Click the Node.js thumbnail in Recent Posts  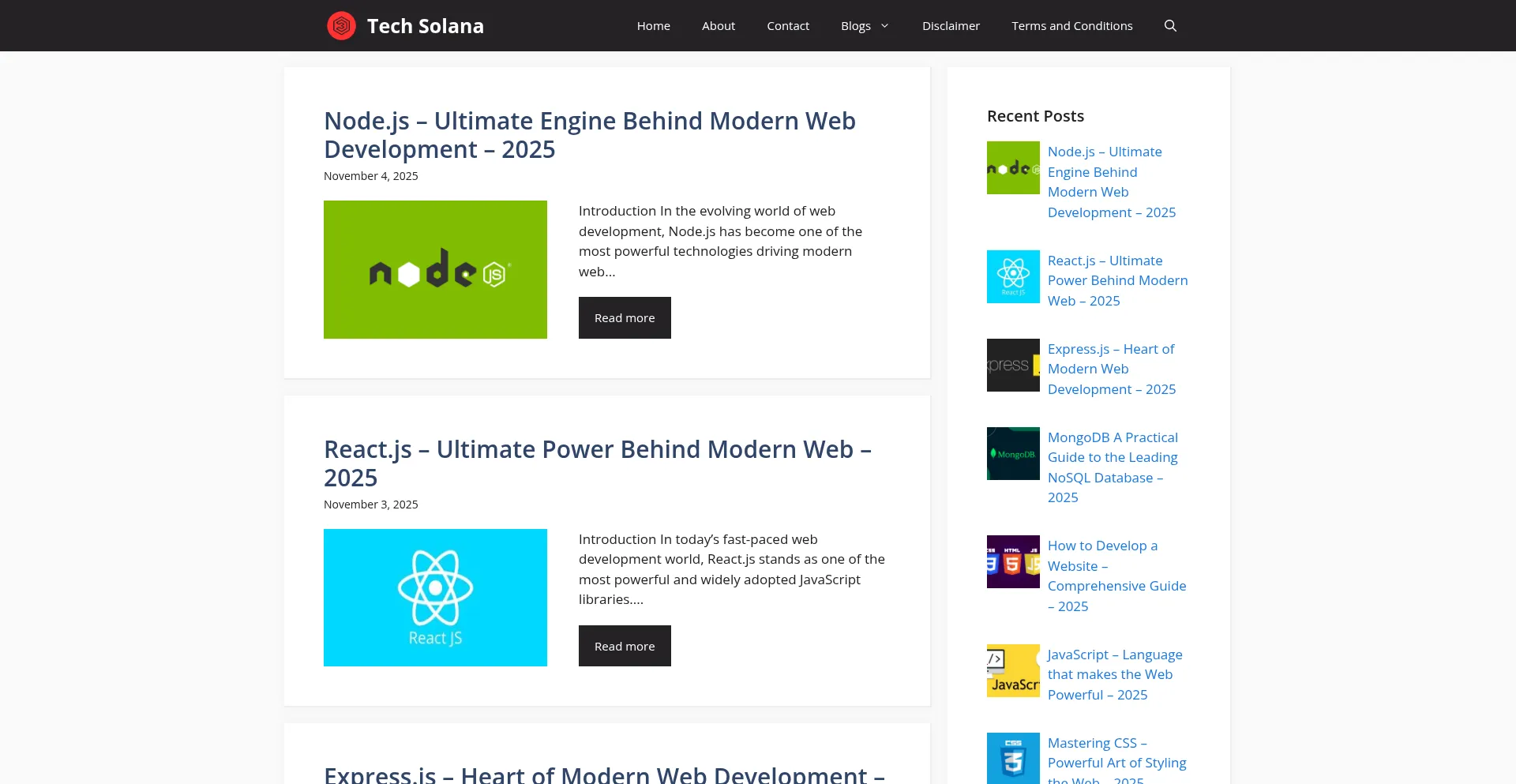[x=1013, y=168]
